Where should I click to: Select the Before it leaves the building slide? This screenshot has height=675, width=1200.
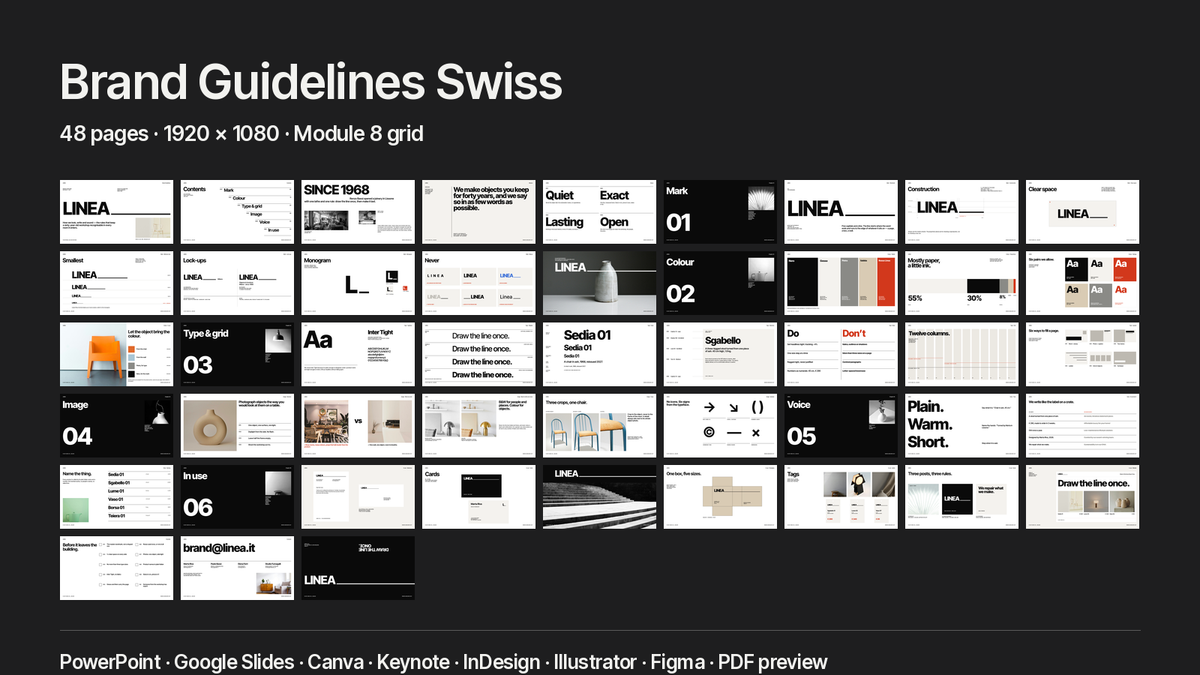[x=116, y=567]
